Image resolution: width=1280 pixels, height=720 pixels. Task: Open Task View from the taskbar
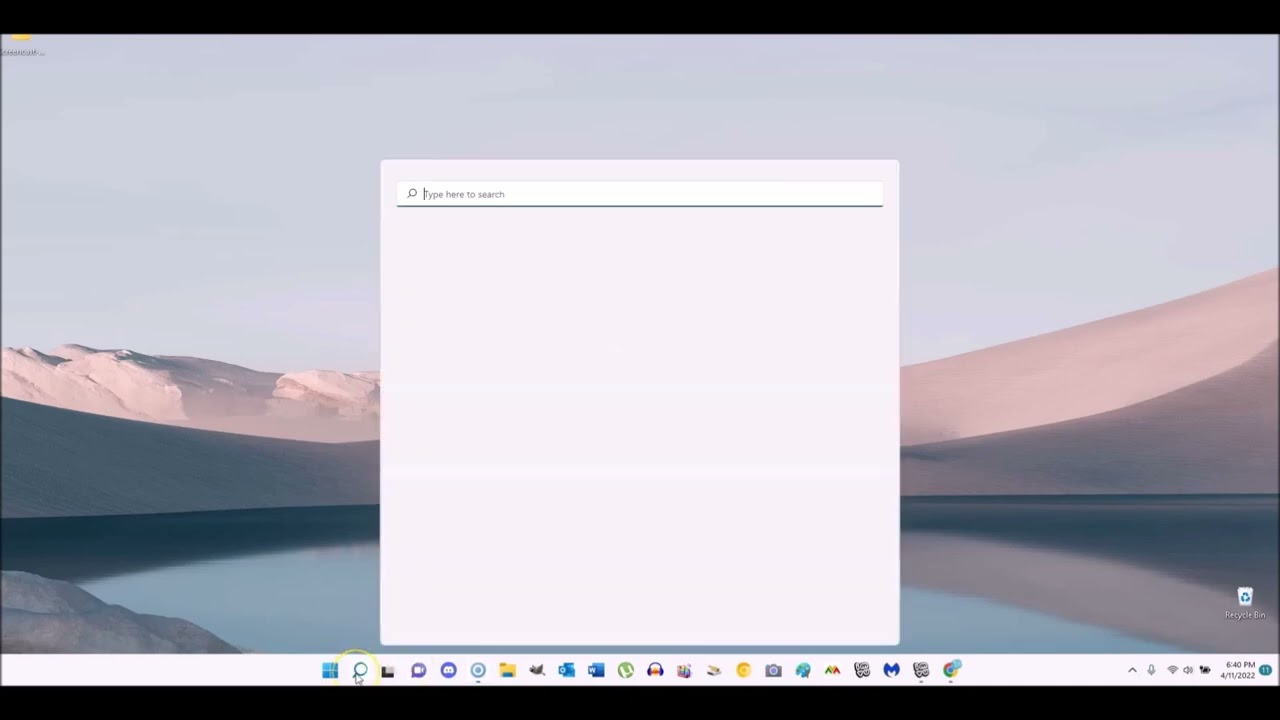388,671
